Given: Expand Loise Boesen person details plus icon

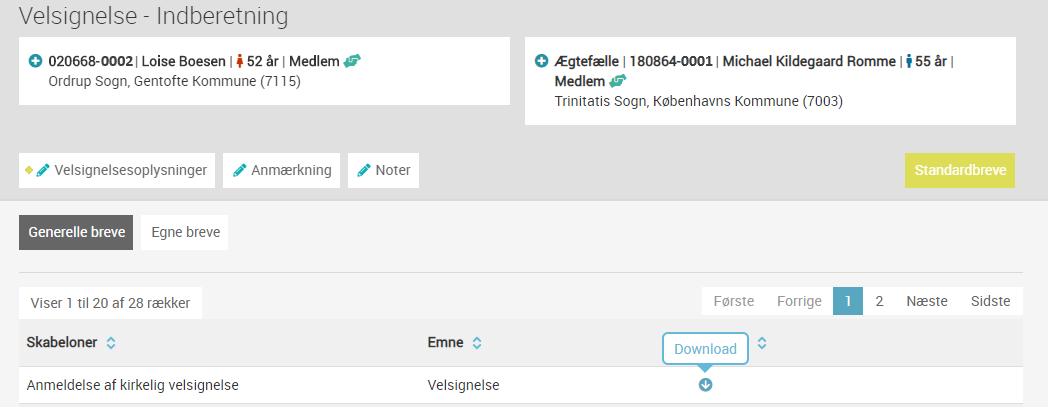Looking at the screenshot, I should (35, 61).
